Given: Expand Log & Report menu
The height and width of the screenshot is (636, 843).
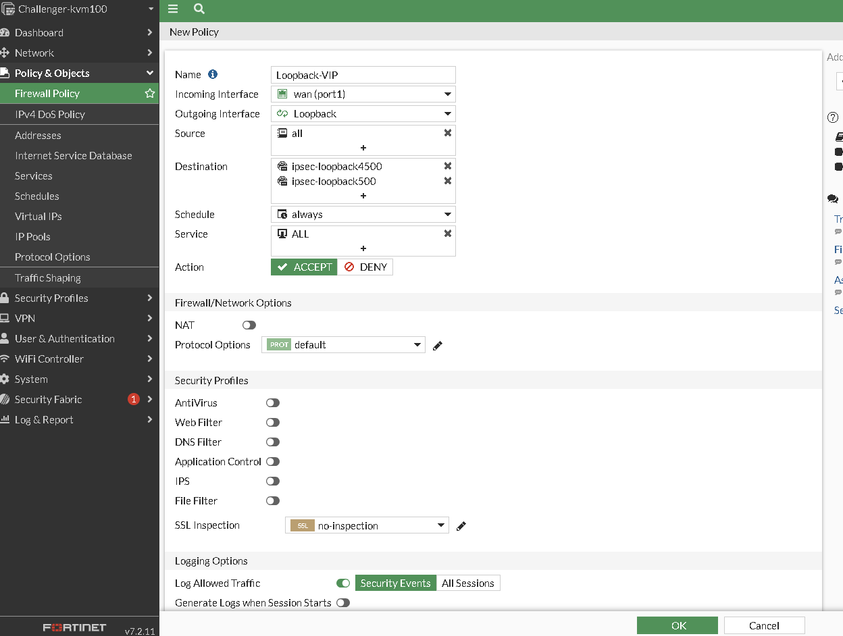Looking at the screenshot, I should pos(80,420).
